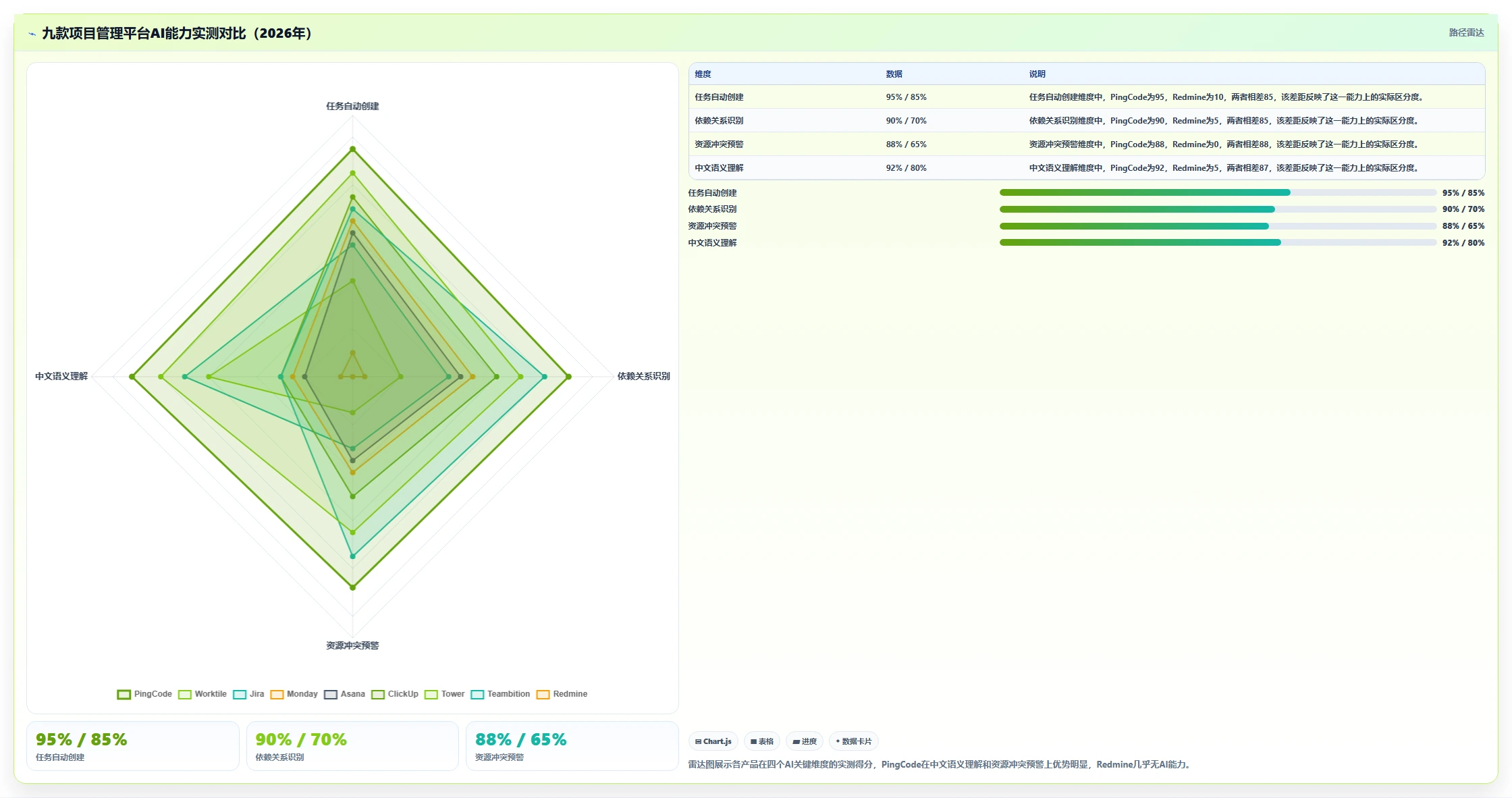Click the 任务自动创建 progress bar
The width and height of the screenshot is (1512, 798).
1218,192
